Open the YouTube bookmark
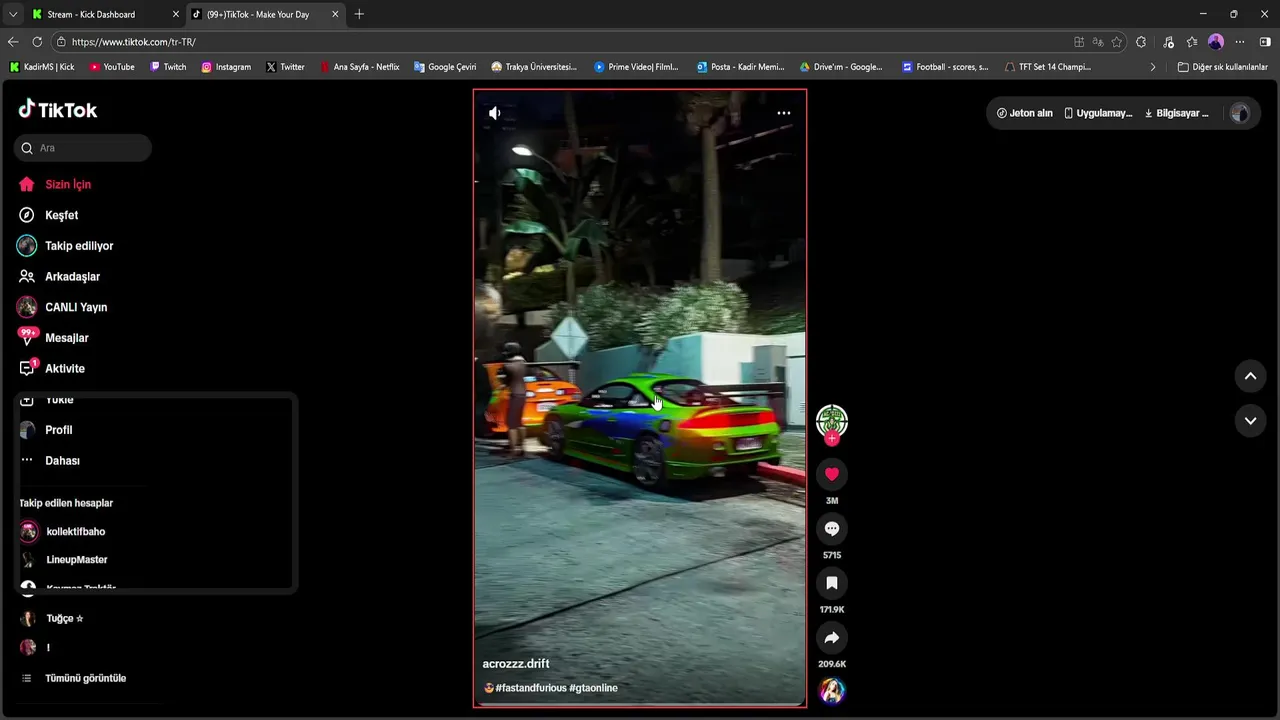 coord(112,67)
